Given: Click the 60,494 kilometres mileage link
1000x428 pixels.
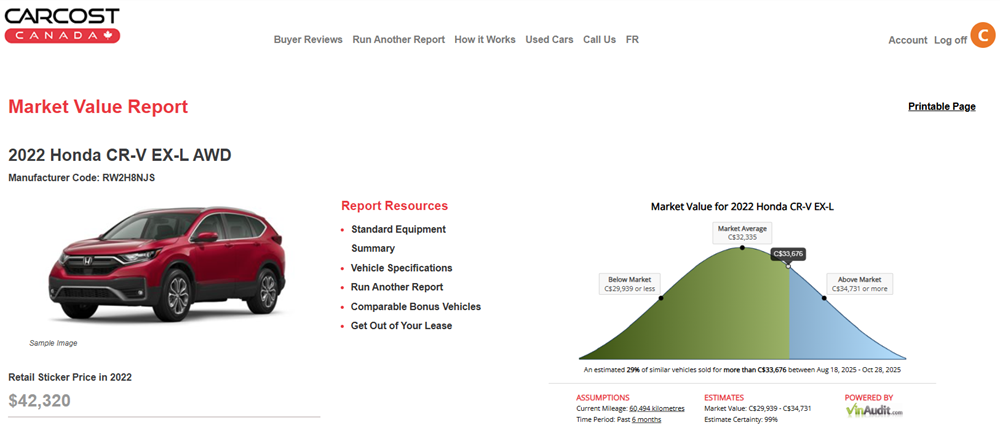Looking at the screenshot, I should (657, 408).
